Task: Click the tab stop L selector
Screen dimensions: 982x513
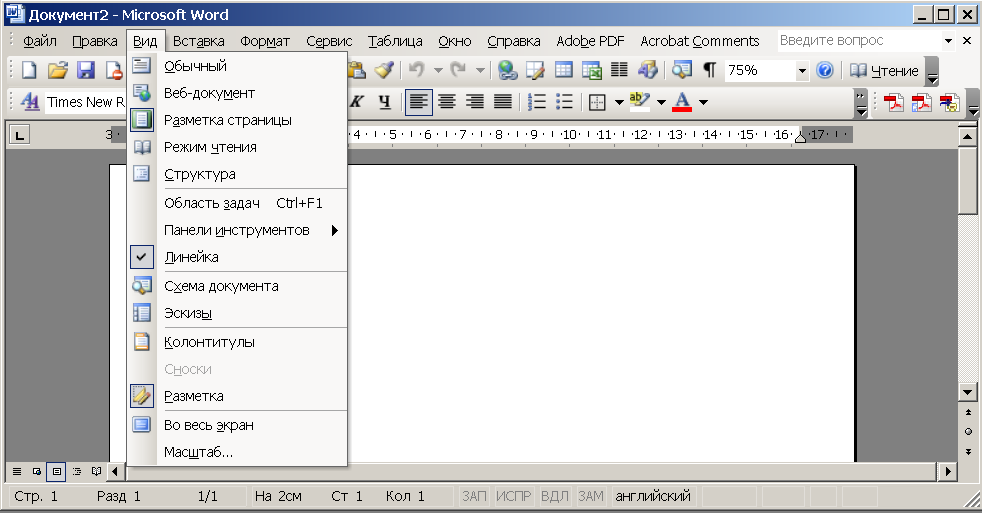Action: tap(19, 135)
